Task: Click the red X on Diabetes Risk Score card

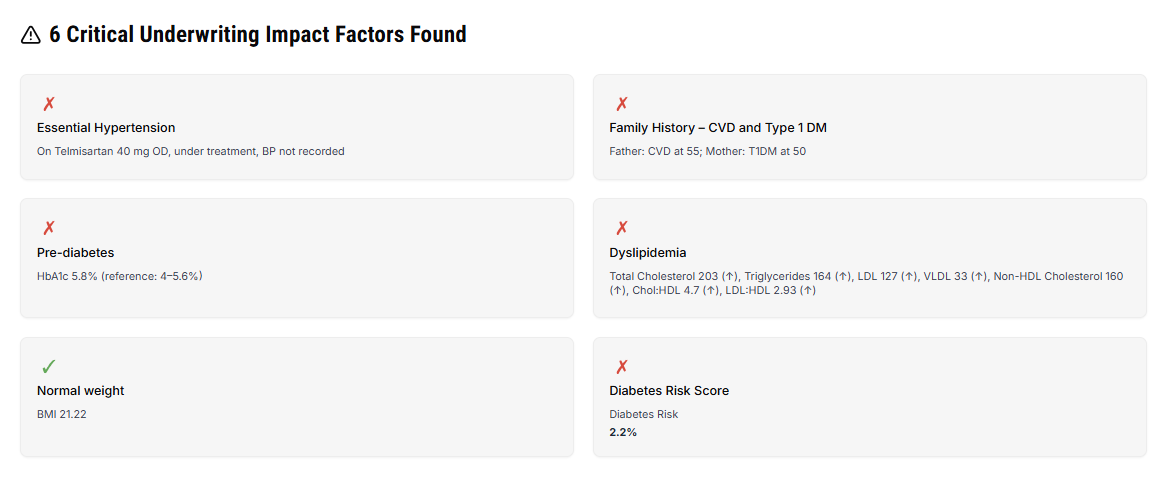Action: coord(622,367)
